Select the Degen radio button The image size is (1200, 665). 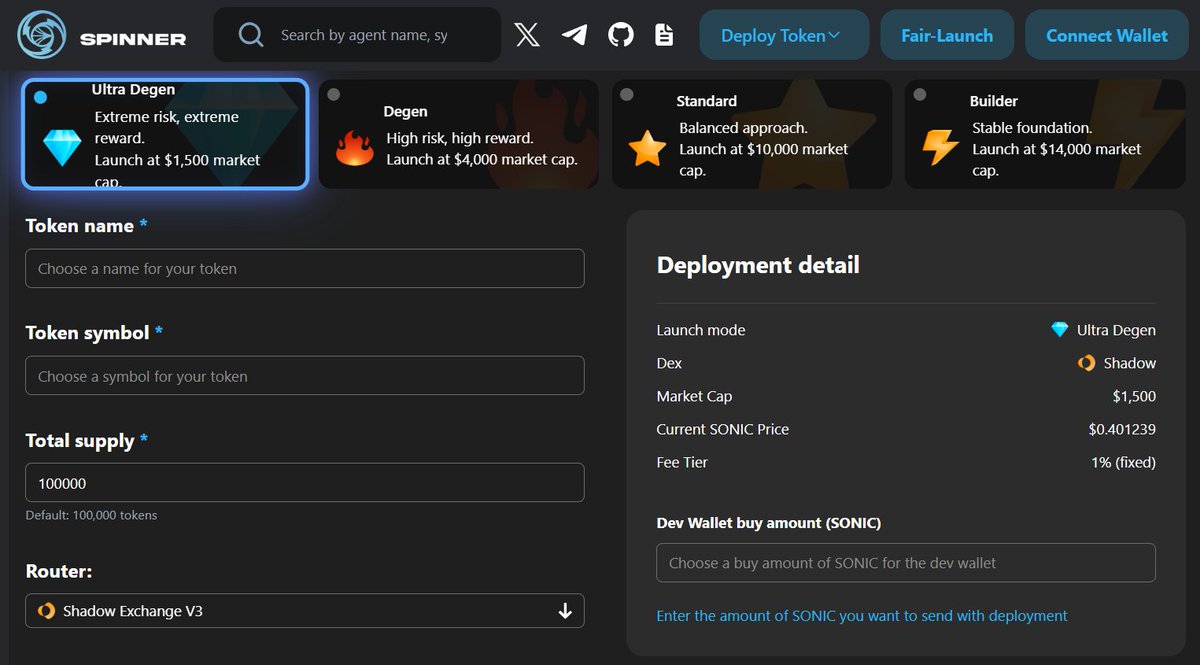pyautogui.click(x=333, y=95)
